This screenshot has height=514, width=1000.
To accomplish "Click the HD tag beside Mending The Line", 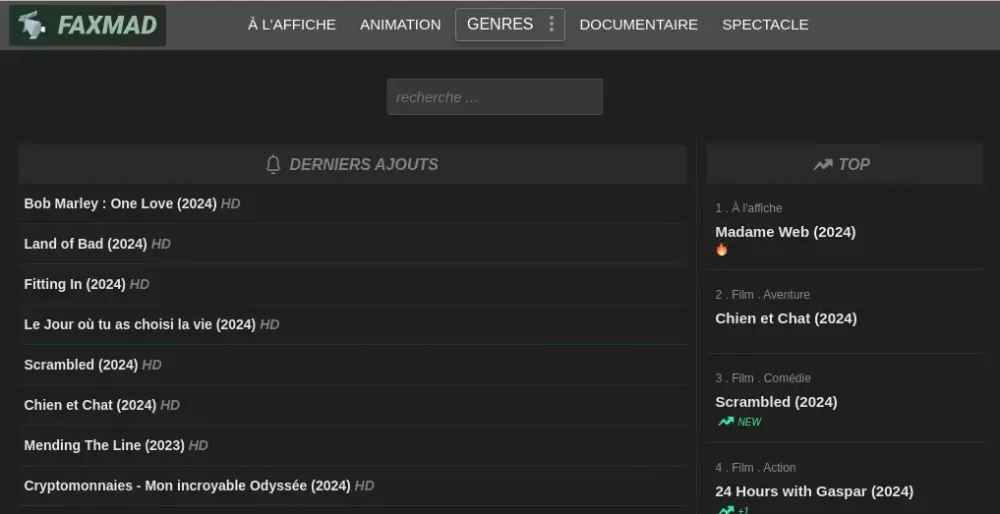I will pos(198,444).
